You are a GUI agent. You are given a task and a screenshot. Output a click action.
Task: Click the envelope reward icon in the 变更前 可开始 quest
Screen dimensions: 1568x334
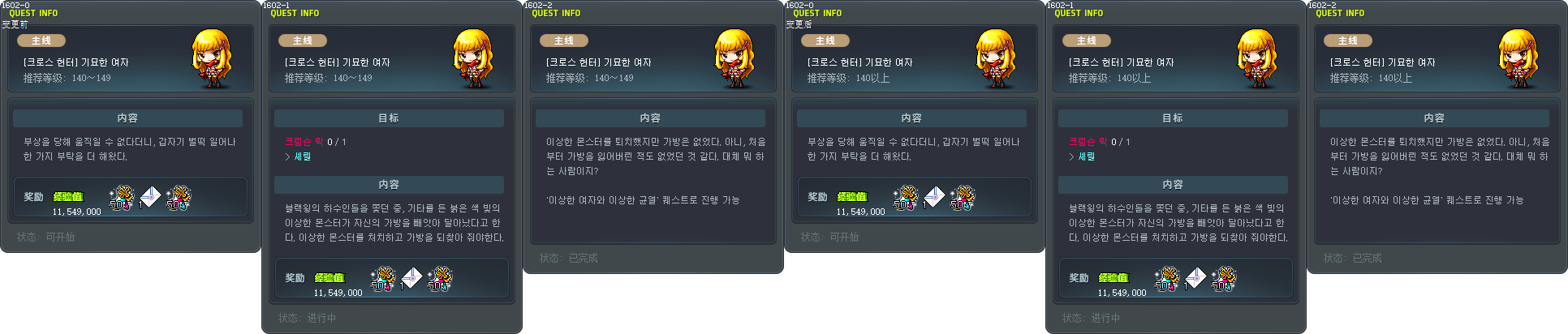click(150, 197)
